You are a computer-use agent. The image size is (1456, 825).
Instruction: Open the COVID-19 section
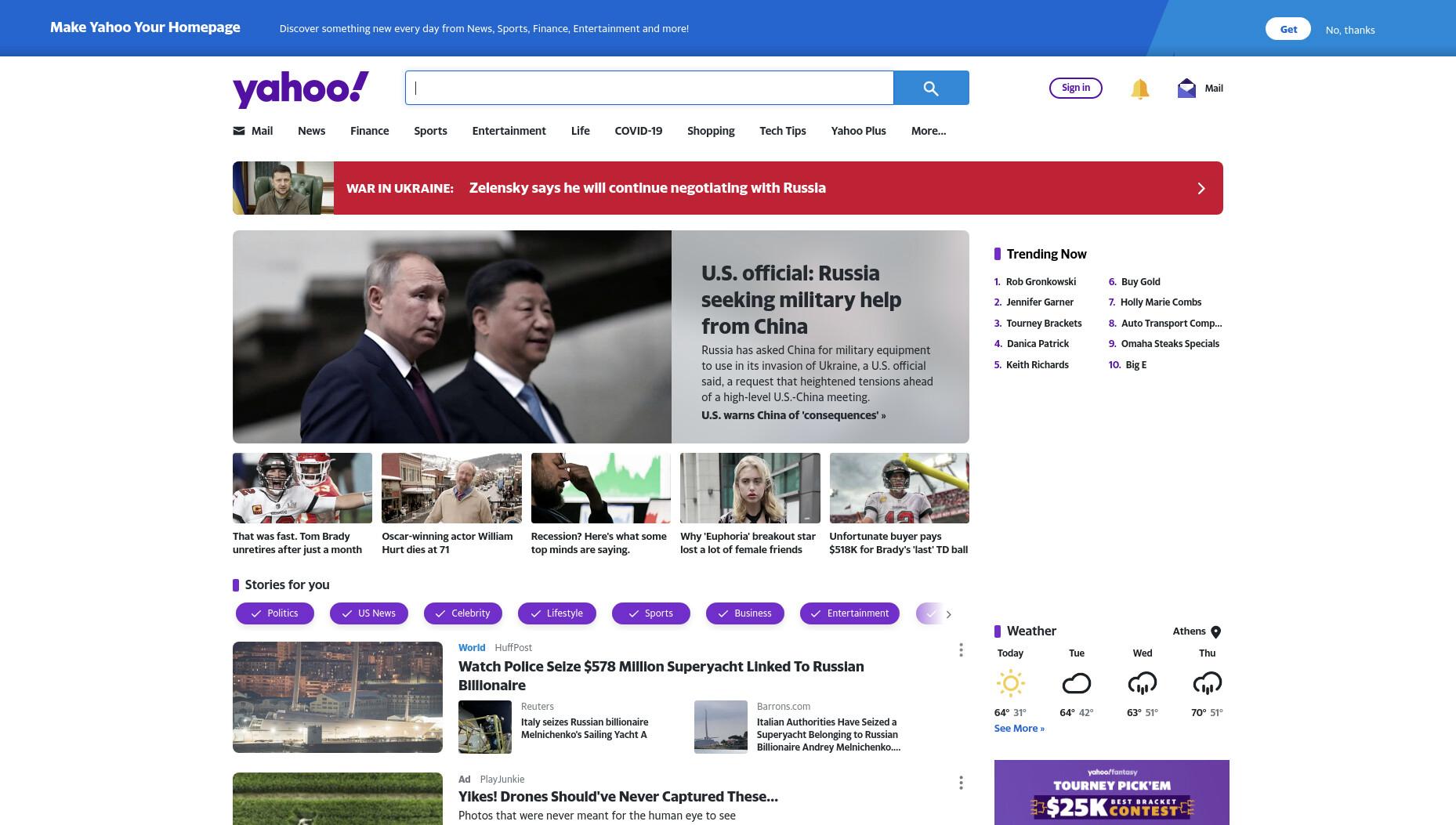coord(638,131)
